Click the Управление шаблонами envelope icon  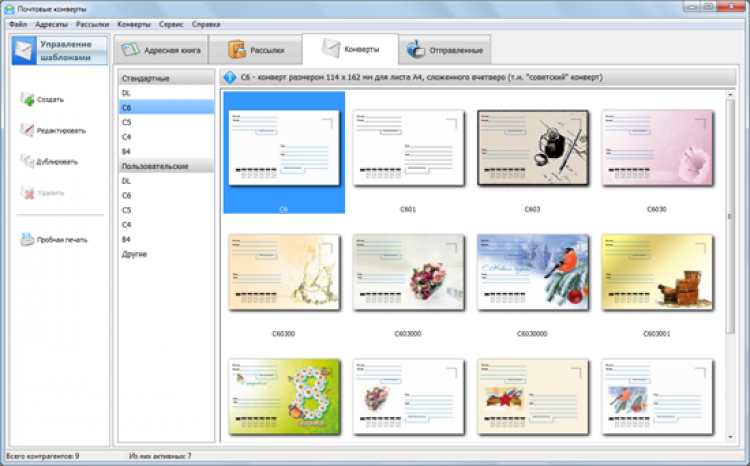point(24,50)
